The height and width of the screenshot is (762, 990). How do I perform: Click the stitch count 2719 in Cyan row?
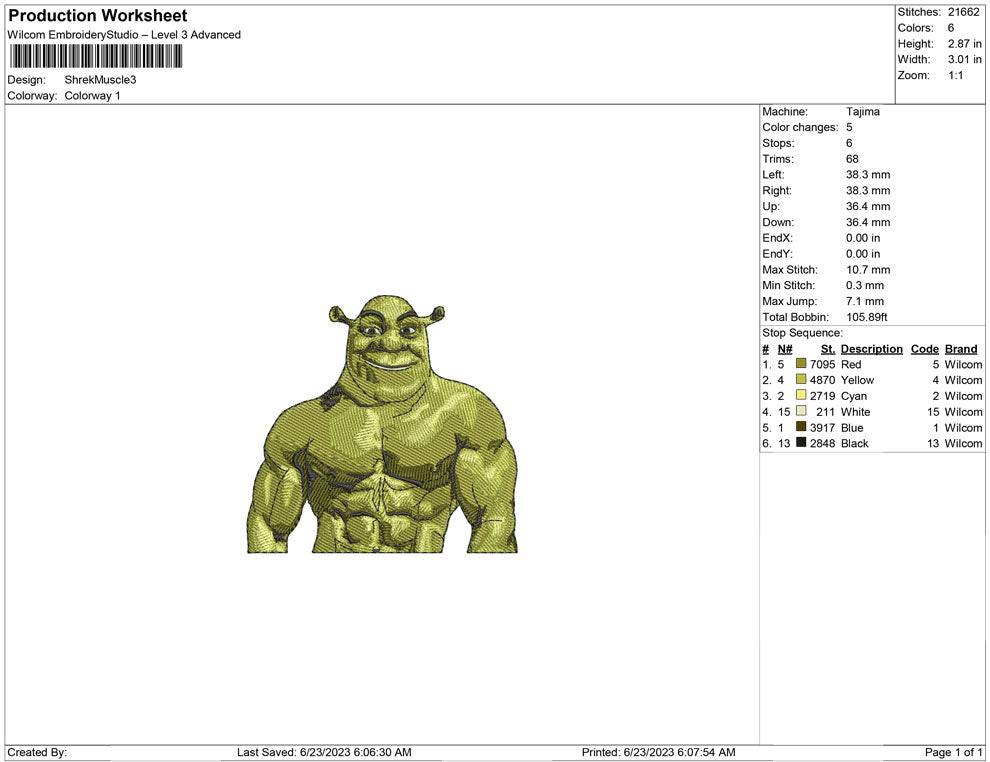tap(823, 396)
